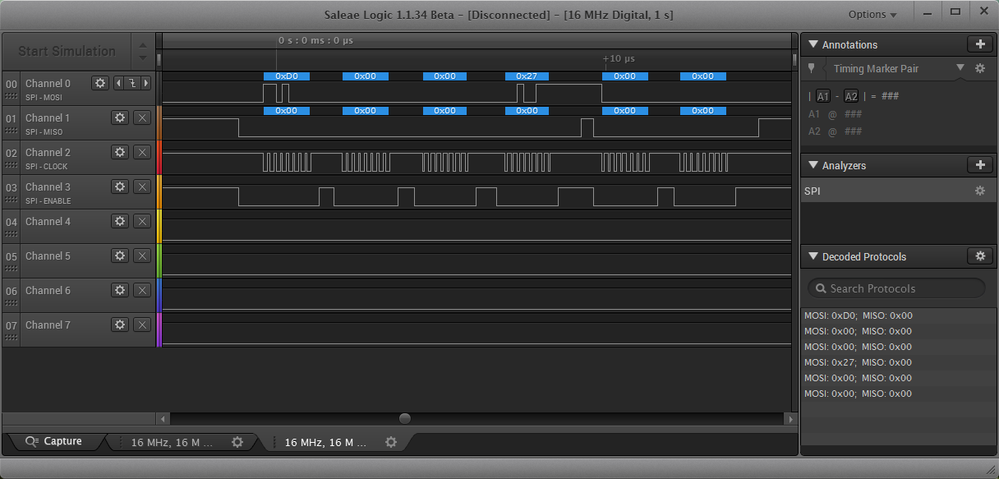Click the Channel 0 SPI-MOSI label

pos(44,98)
